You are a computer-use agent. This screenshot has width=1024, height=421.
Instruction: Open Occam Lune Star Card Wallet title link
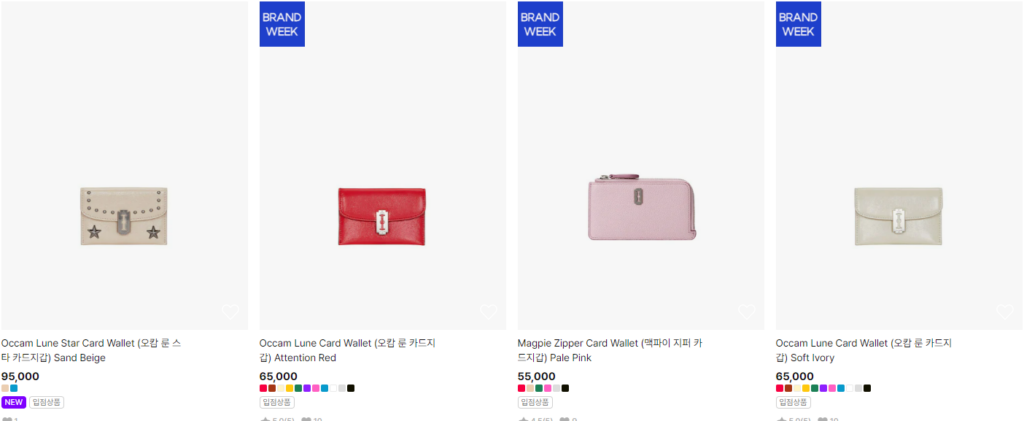click(x=91, y=351)
